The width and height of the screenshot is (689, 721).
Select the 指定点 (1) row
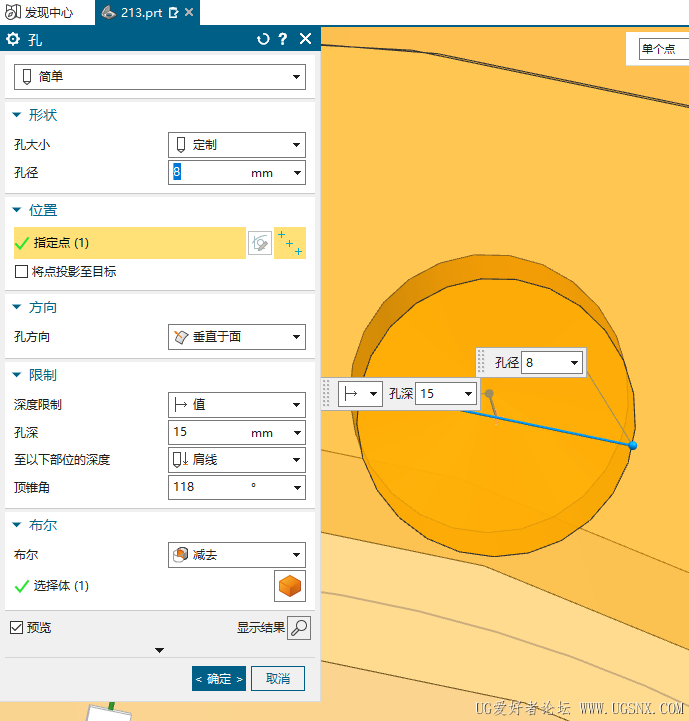(x=130, y=243)
